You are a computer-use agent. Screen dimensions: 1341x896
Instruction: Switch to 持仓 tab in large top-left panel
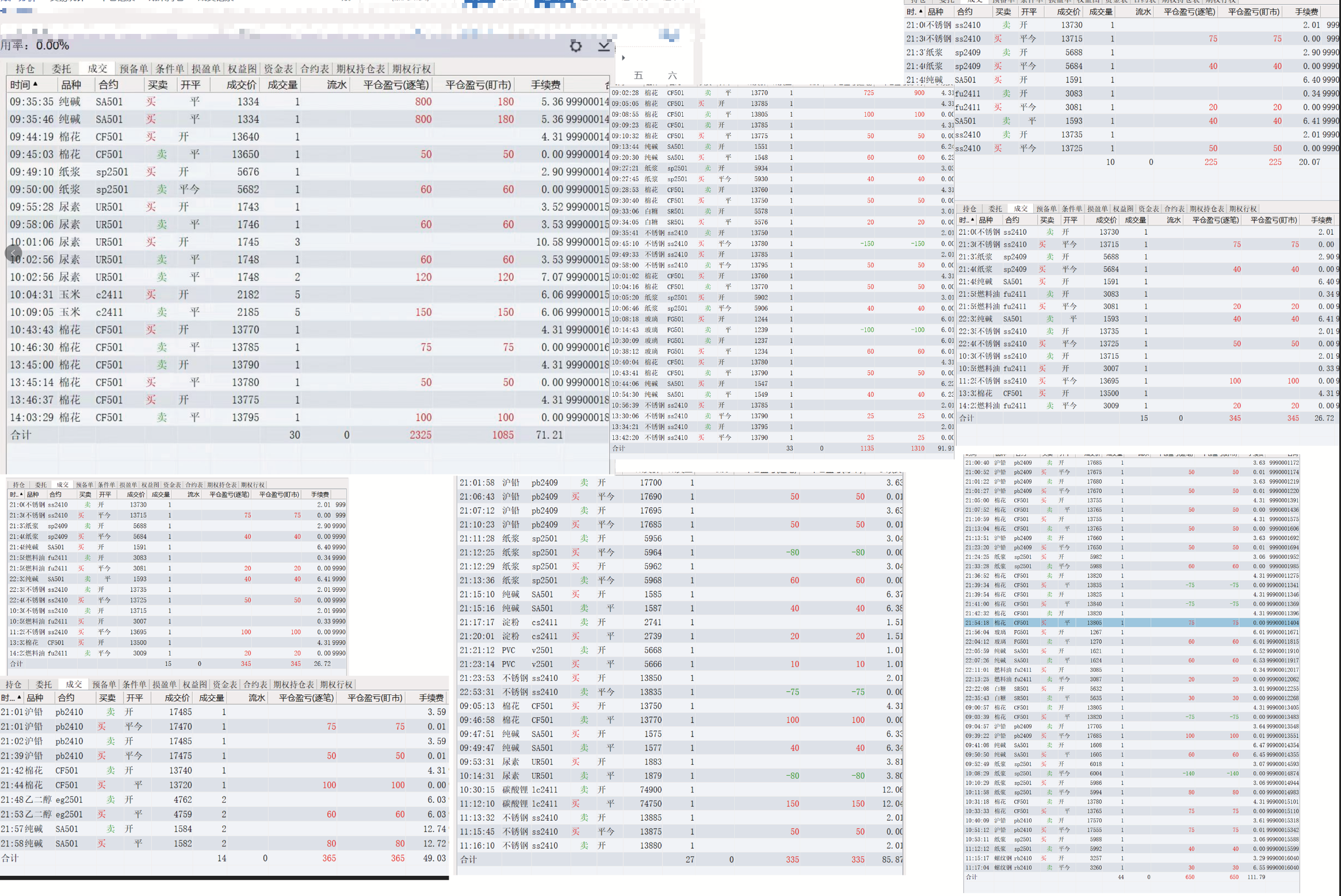click(x=25, y=69)
